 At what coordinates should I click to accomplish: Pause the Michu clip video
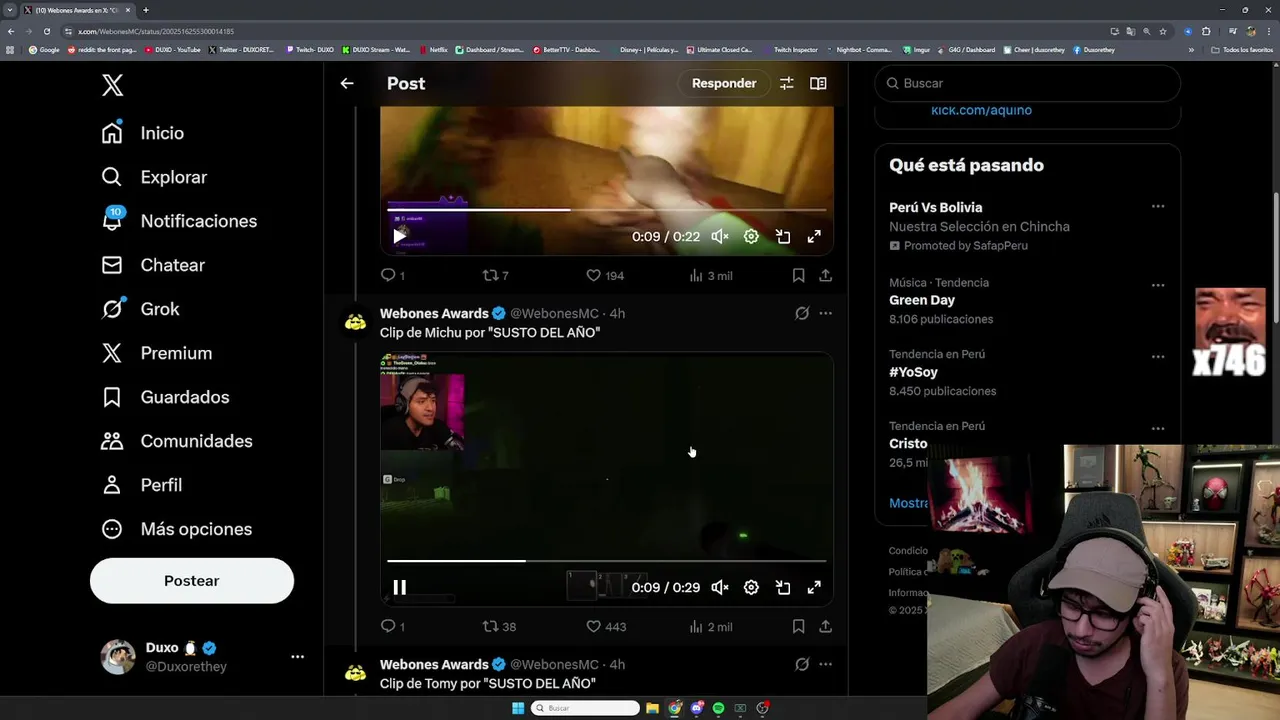[399, 588]
